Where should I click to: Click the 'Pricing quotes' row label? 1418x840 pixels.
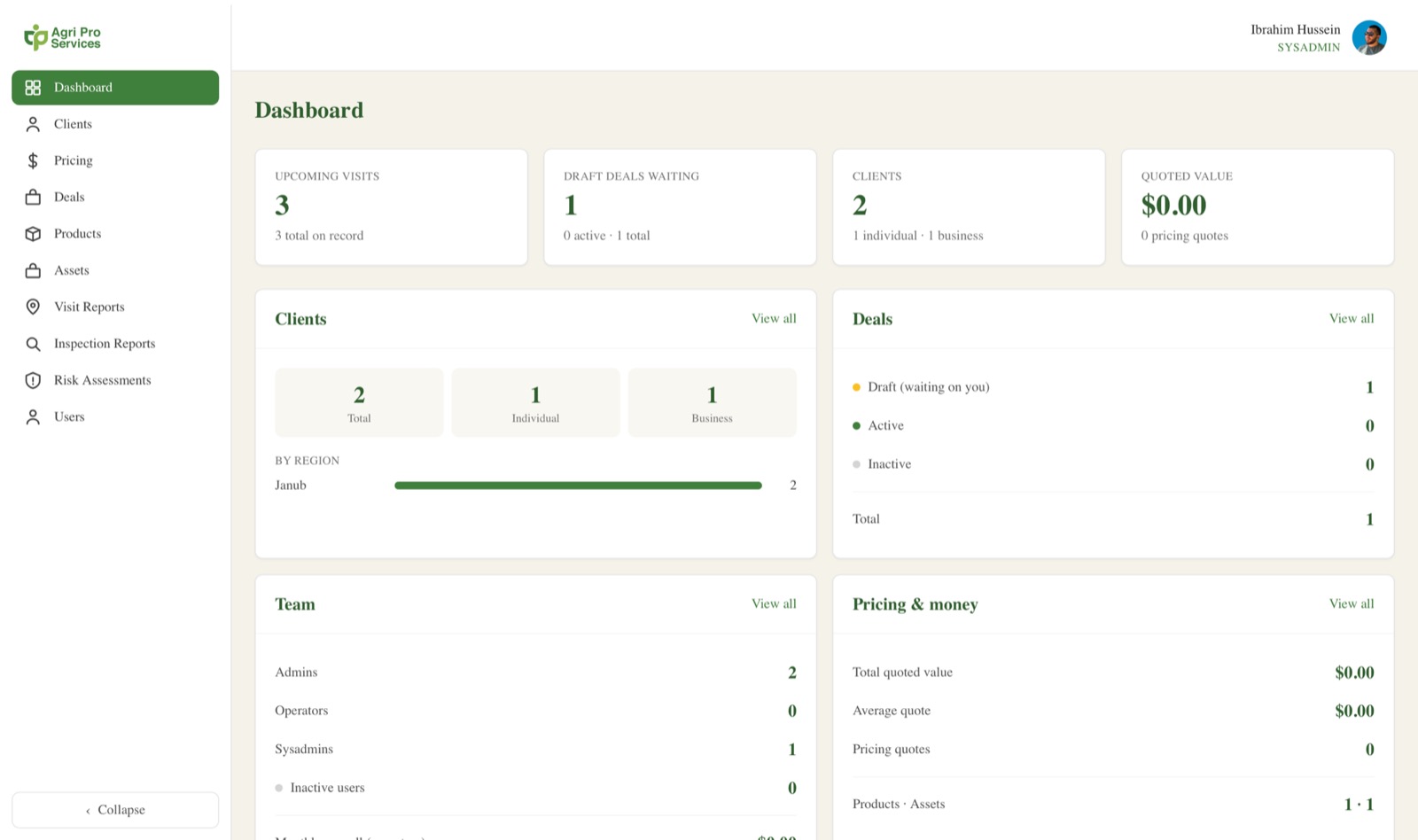pyautogui.click(x=891, y=750)
